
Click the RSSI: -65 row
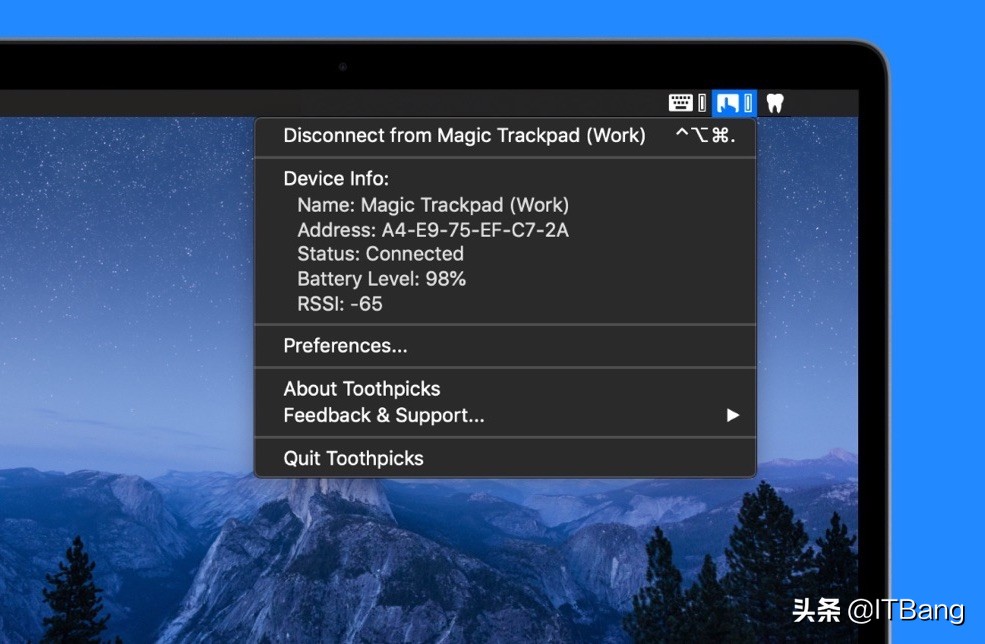pyautogui.click(x=339, y=304)
